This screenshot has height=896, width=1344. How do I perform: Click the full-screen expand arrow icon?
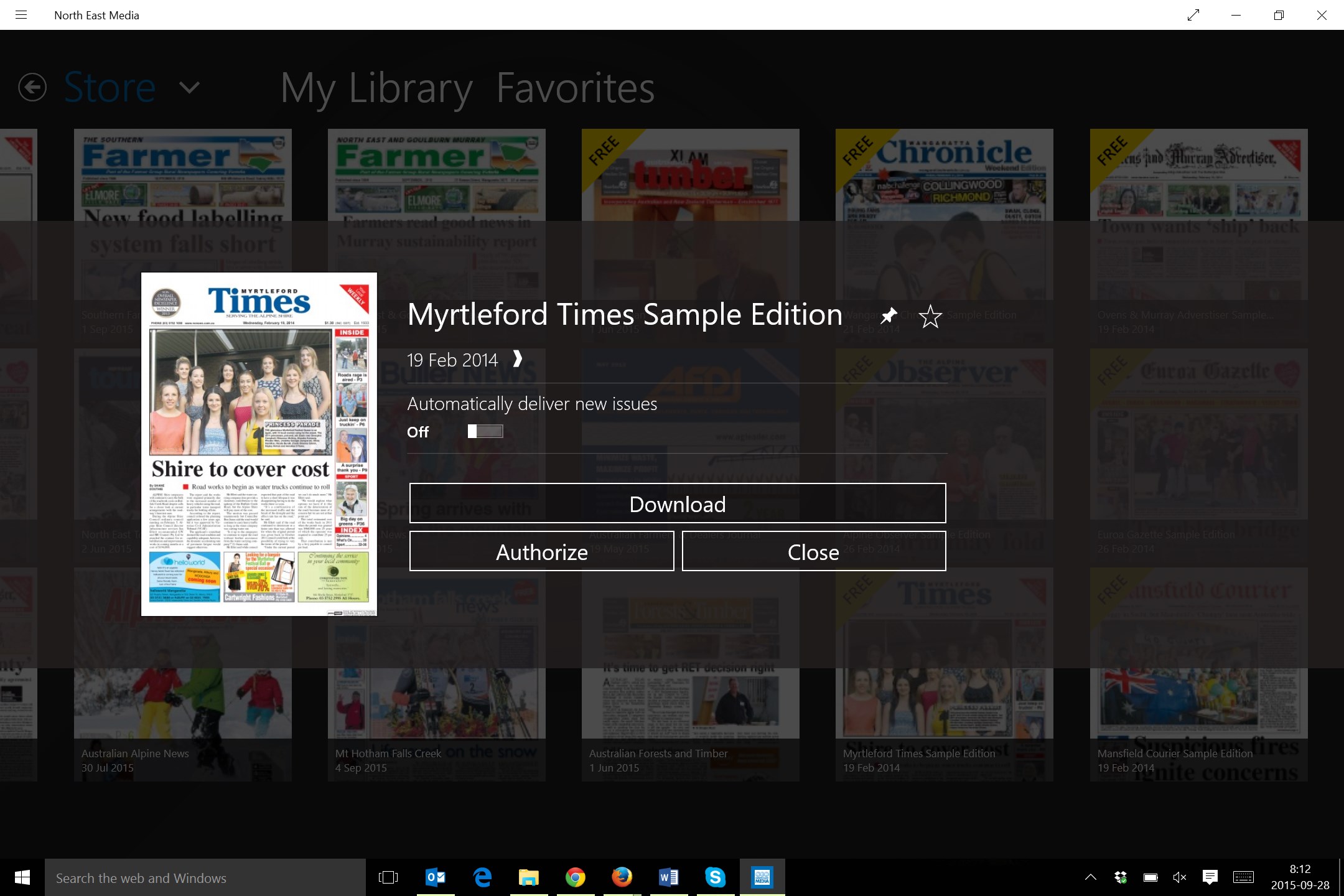[x=1193, y=15]
